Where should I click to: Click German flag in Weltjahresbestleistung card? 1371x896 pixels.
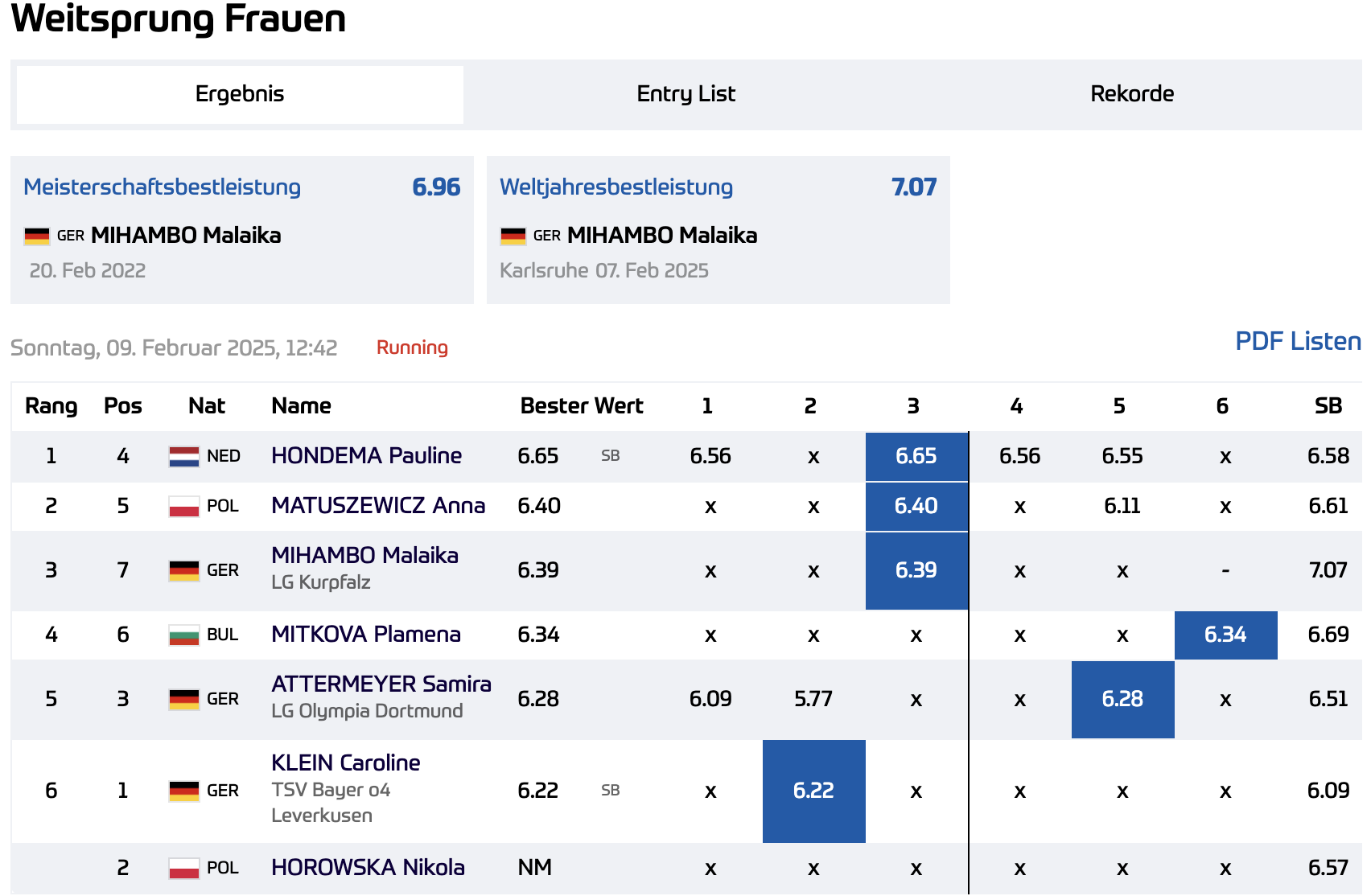tap(513, 236)
